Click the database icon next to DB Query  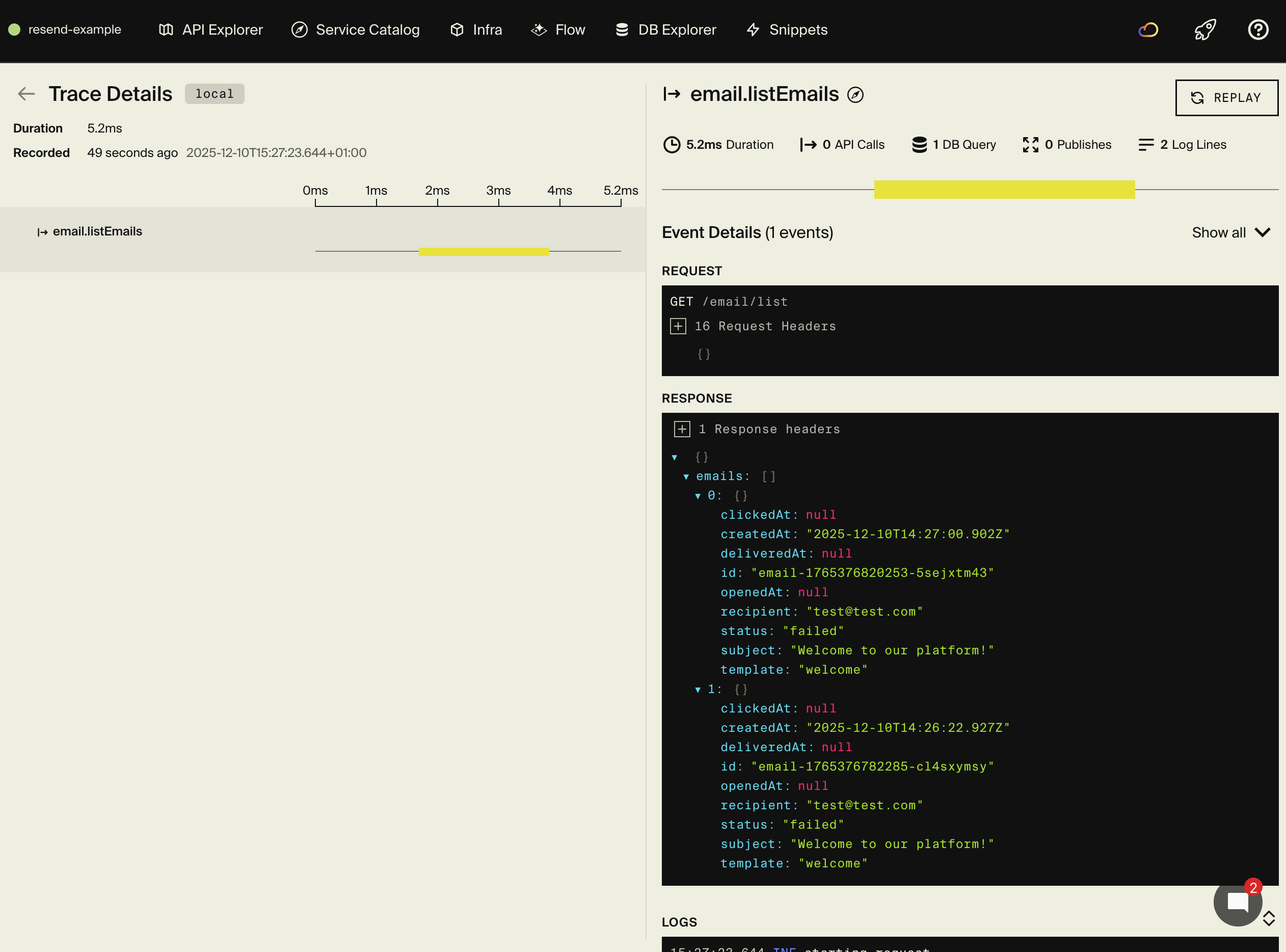click(x=920, y=145)
